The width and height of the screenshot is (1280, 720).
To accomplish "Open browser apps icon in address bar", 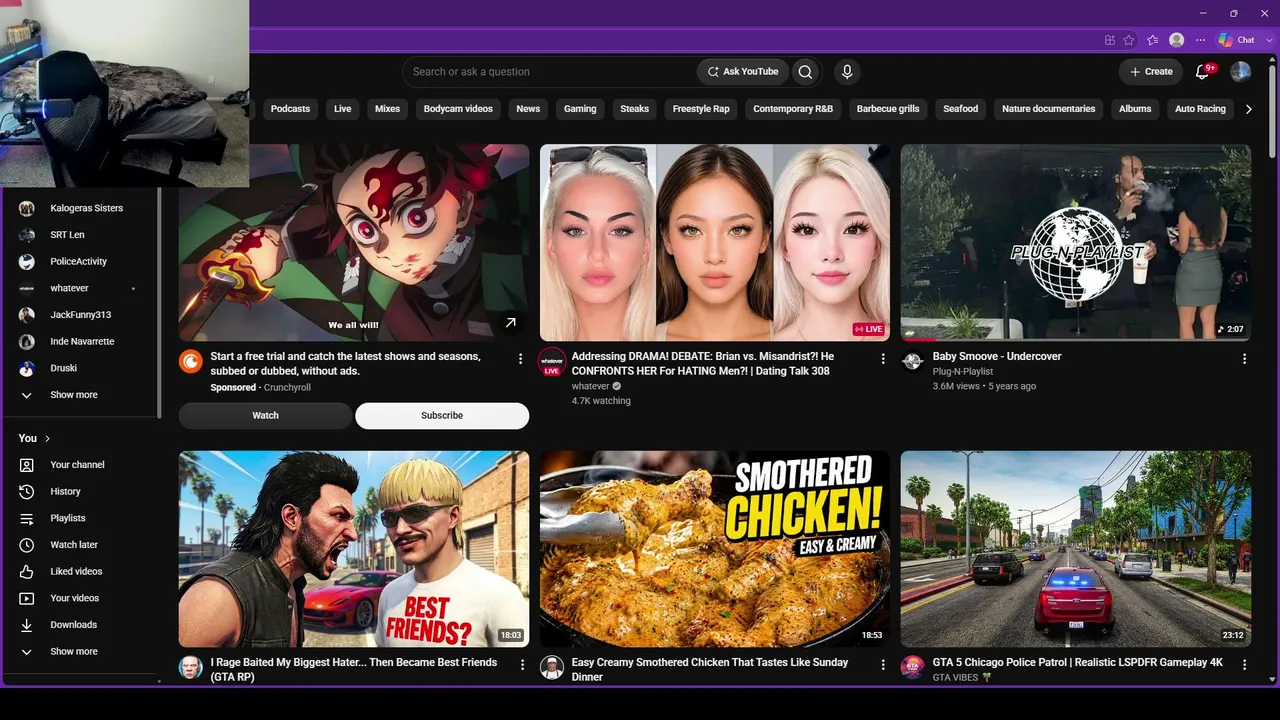I will [x=1110, y=40].
